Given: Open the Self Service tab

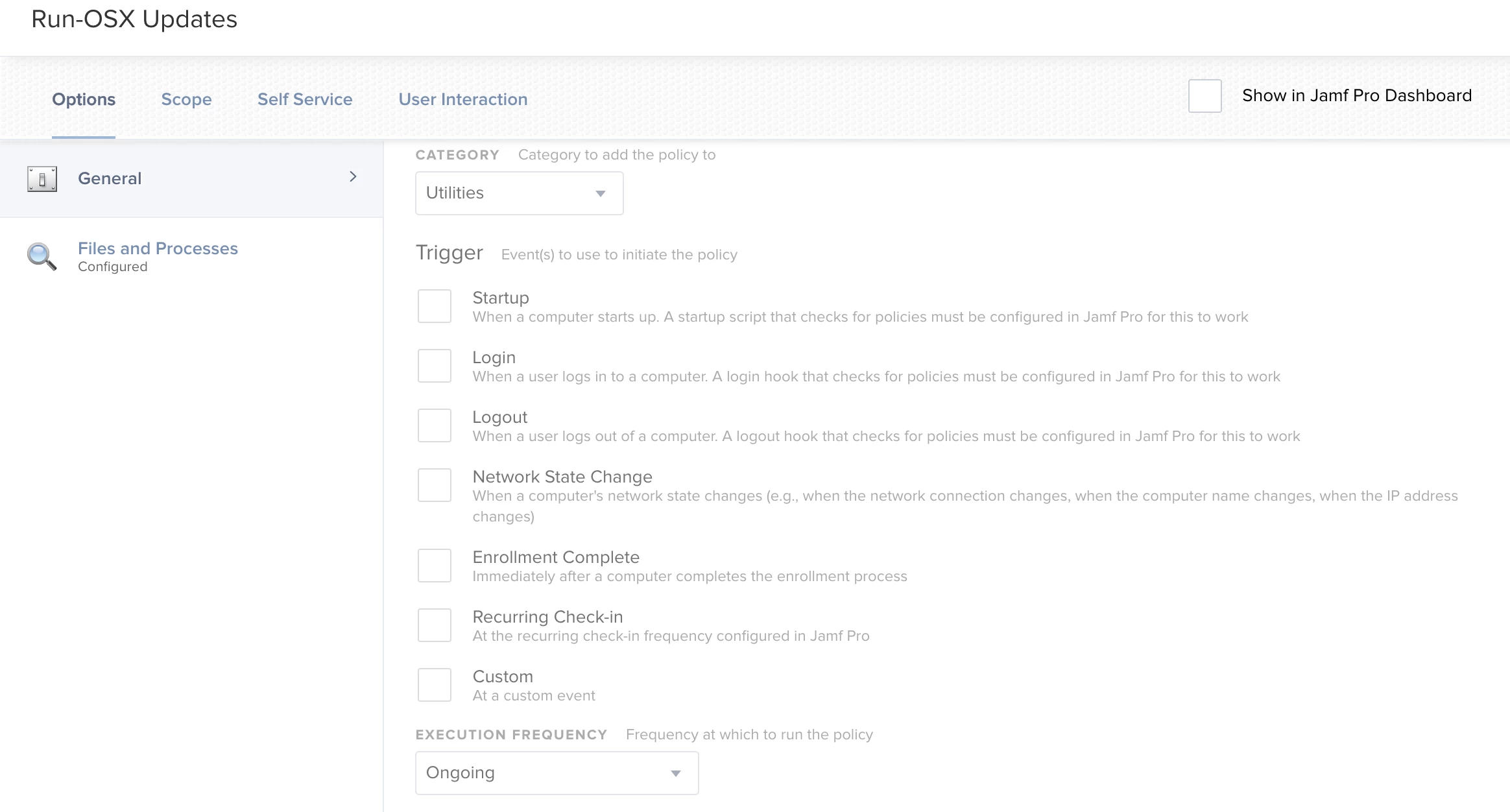Looking at the screenshot, I should tap(305, 99).
